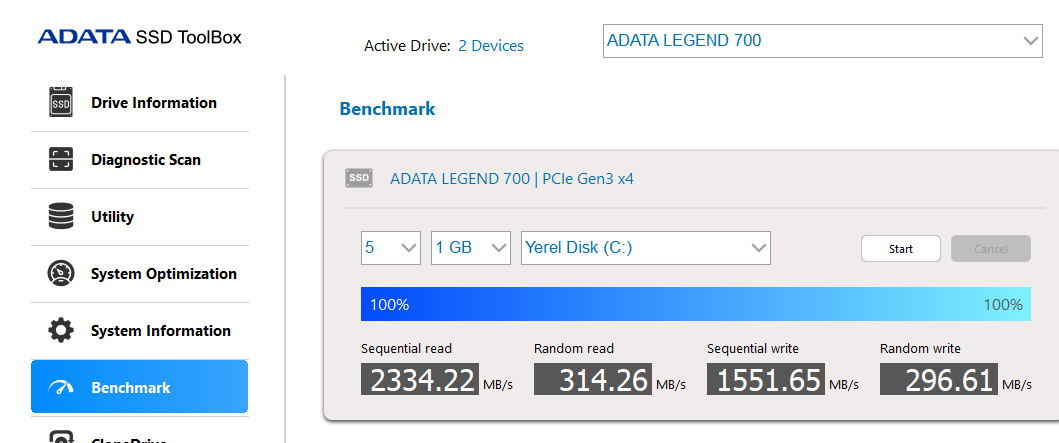Switch to the Utility section
The height and width of the screenshot is (443, 1059).
(112, 217)
